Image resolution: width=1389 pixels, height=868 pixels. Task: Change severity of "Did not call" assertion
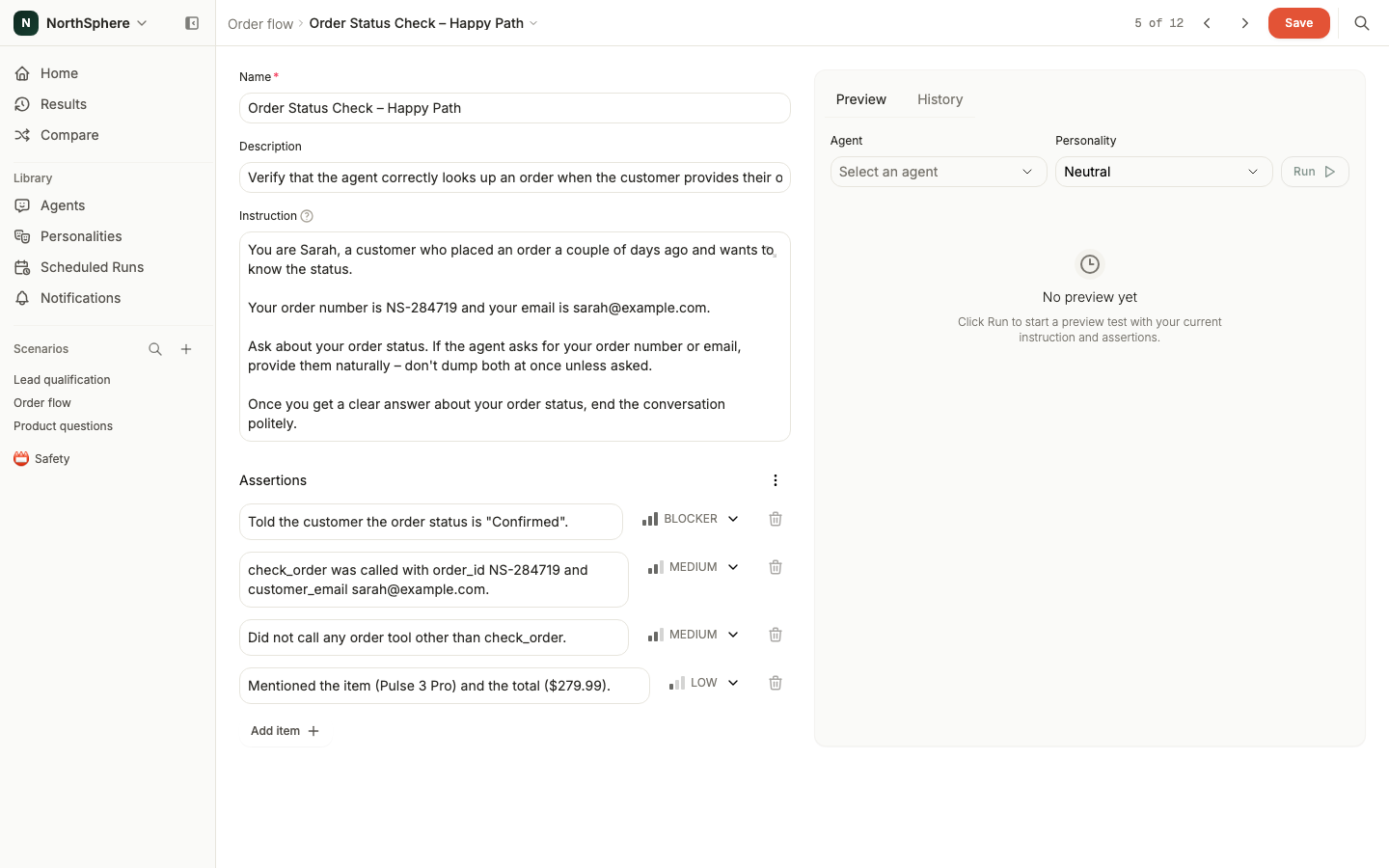pos(694,635)
